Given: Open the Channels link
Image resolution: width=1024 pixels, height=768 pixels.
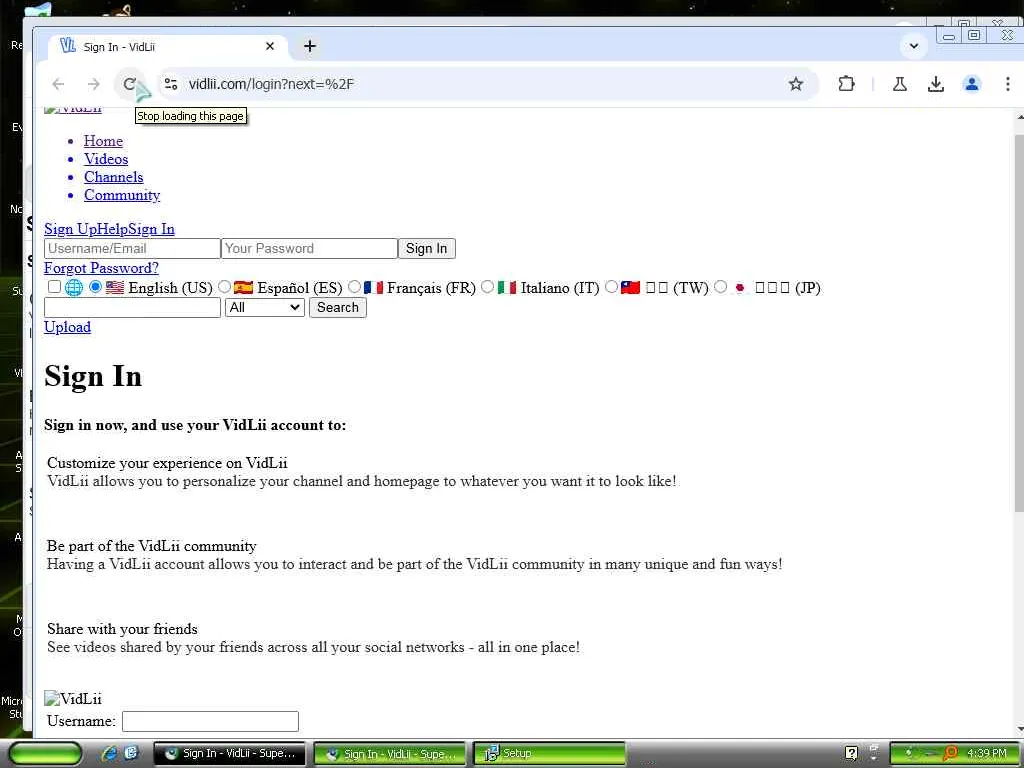Looking at the screenshot, I should [114, 177].
